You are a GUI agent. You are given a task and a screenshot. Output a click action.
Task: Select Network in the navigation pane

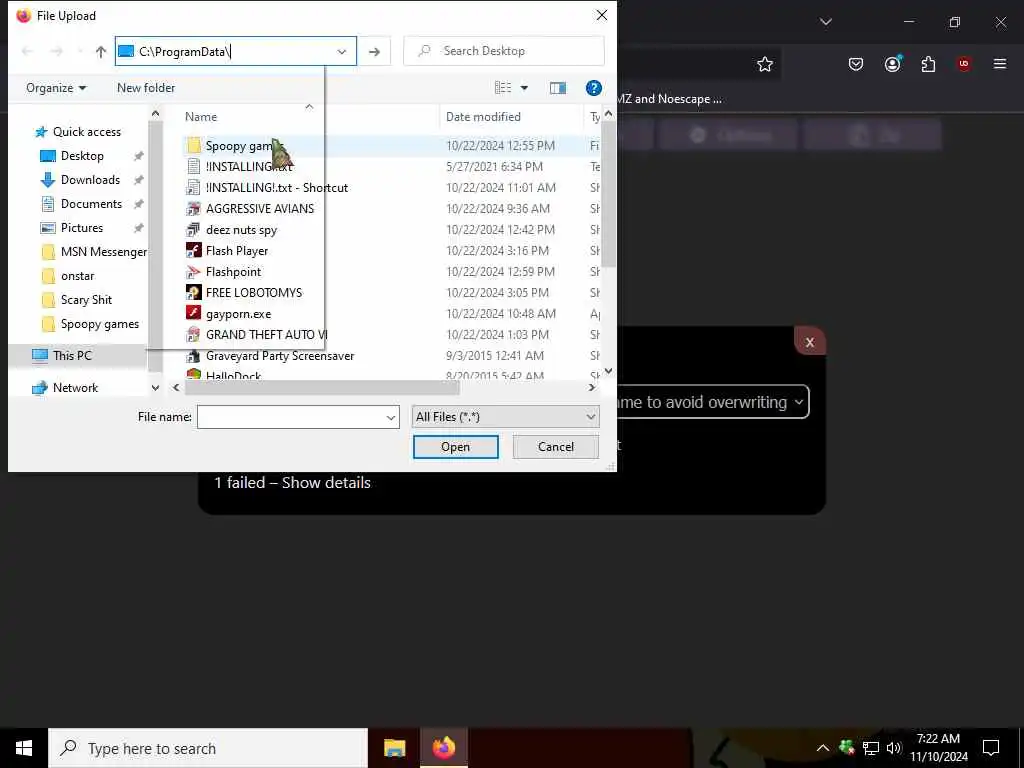tap(75, 388)
